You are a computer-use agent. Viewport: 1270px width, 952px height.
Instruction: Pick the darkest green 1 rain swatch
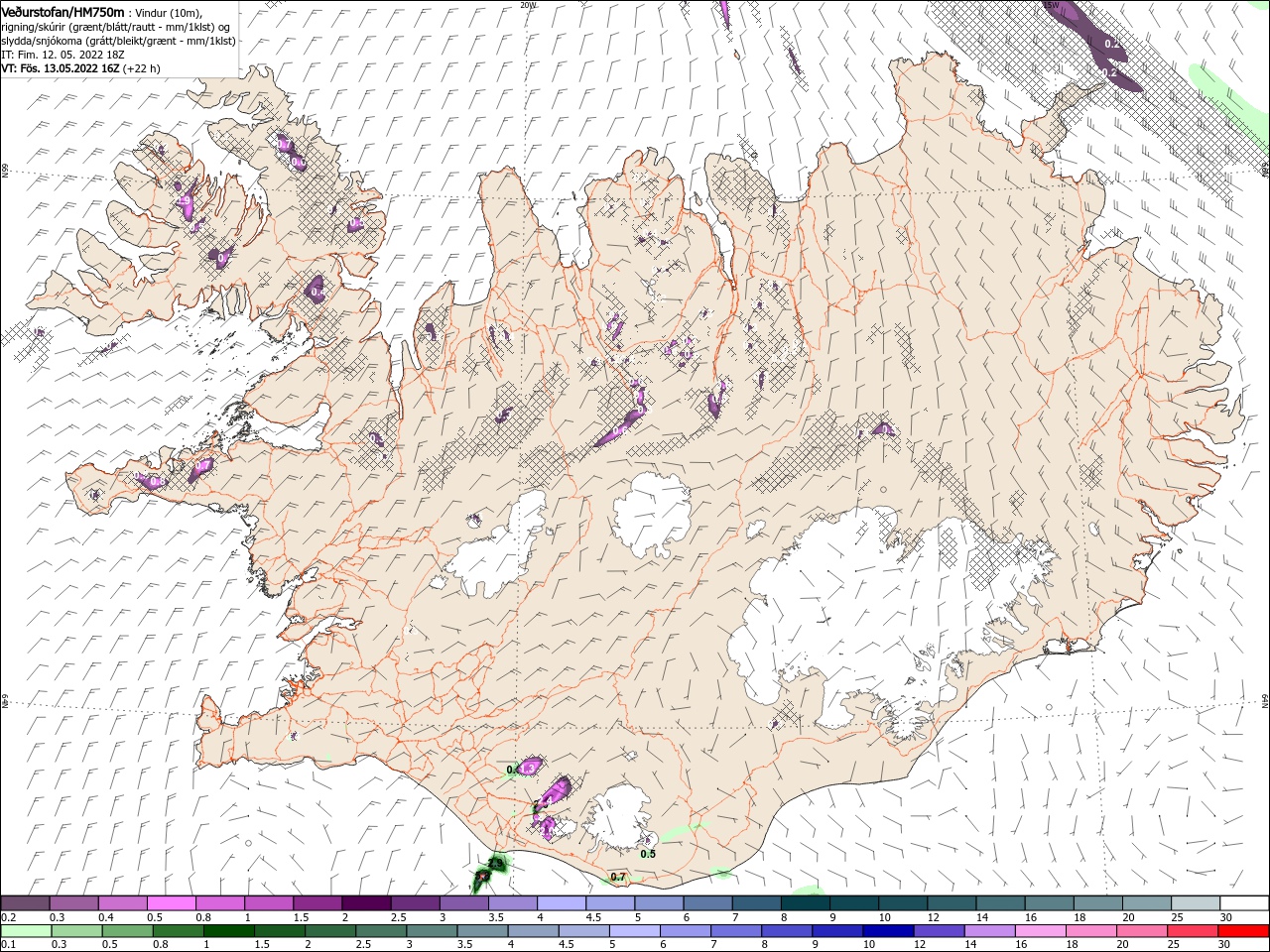tap(228, 931)
